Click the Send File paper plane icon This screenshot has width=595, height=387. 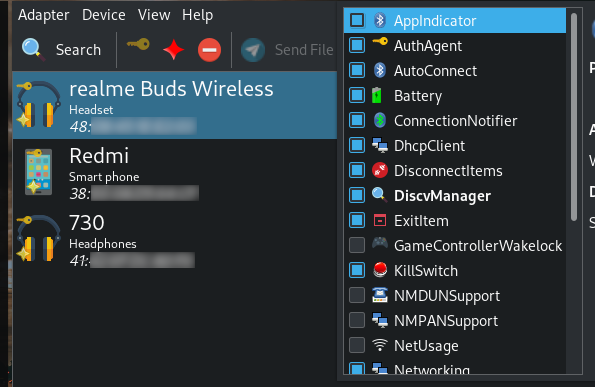pyautogui.click(x=253, y=50)
